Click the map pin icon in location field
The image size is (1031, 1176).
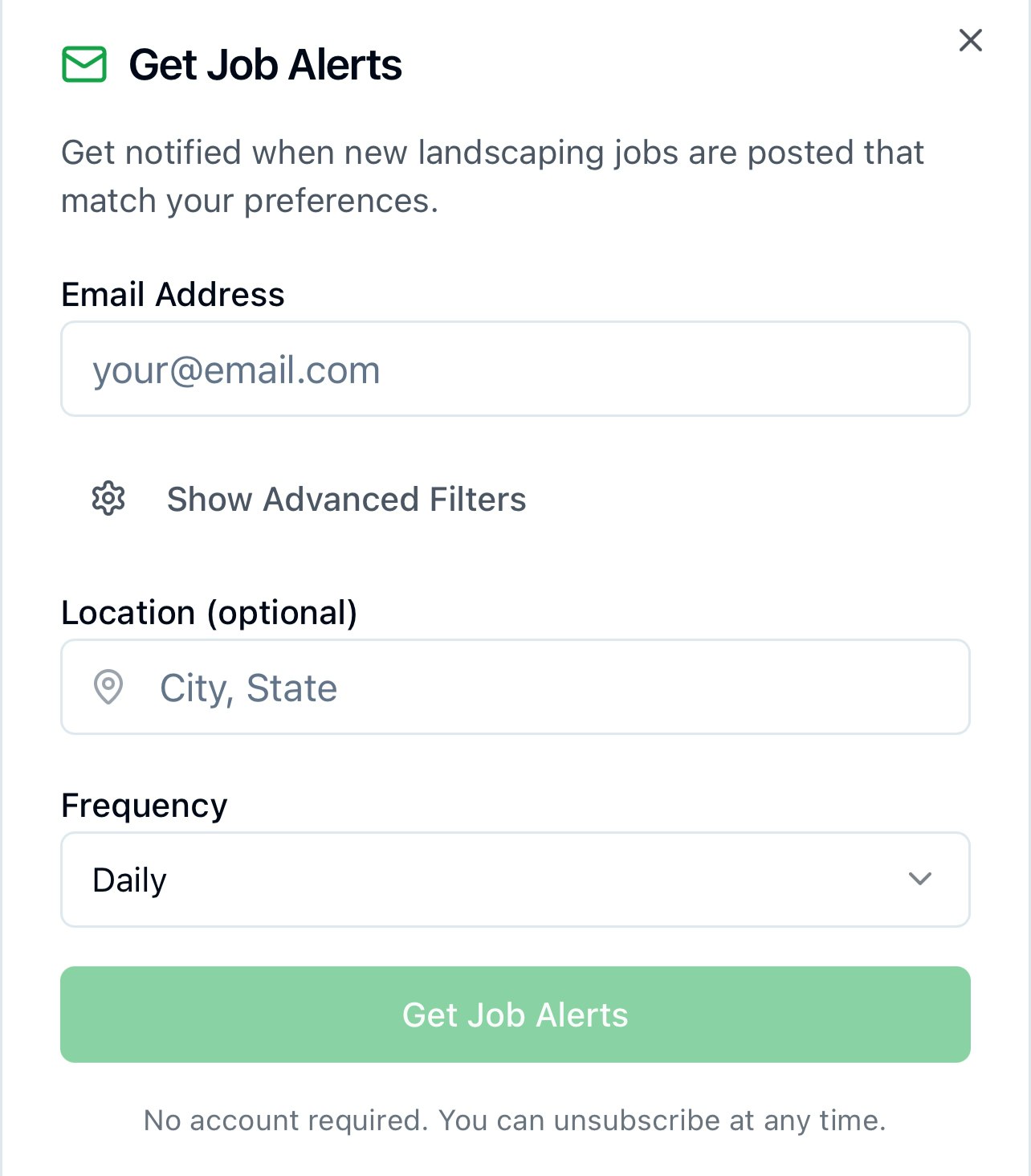pyautogui.click(x=108, y=687)
